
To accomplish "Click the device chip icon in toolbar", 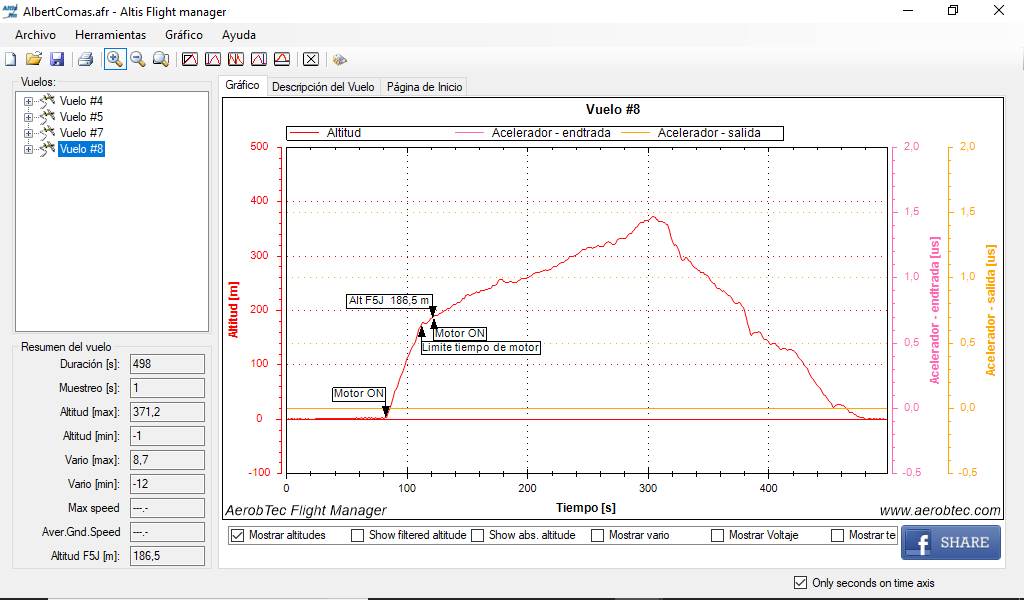I will pyautogui.click(x=340, y=60).
